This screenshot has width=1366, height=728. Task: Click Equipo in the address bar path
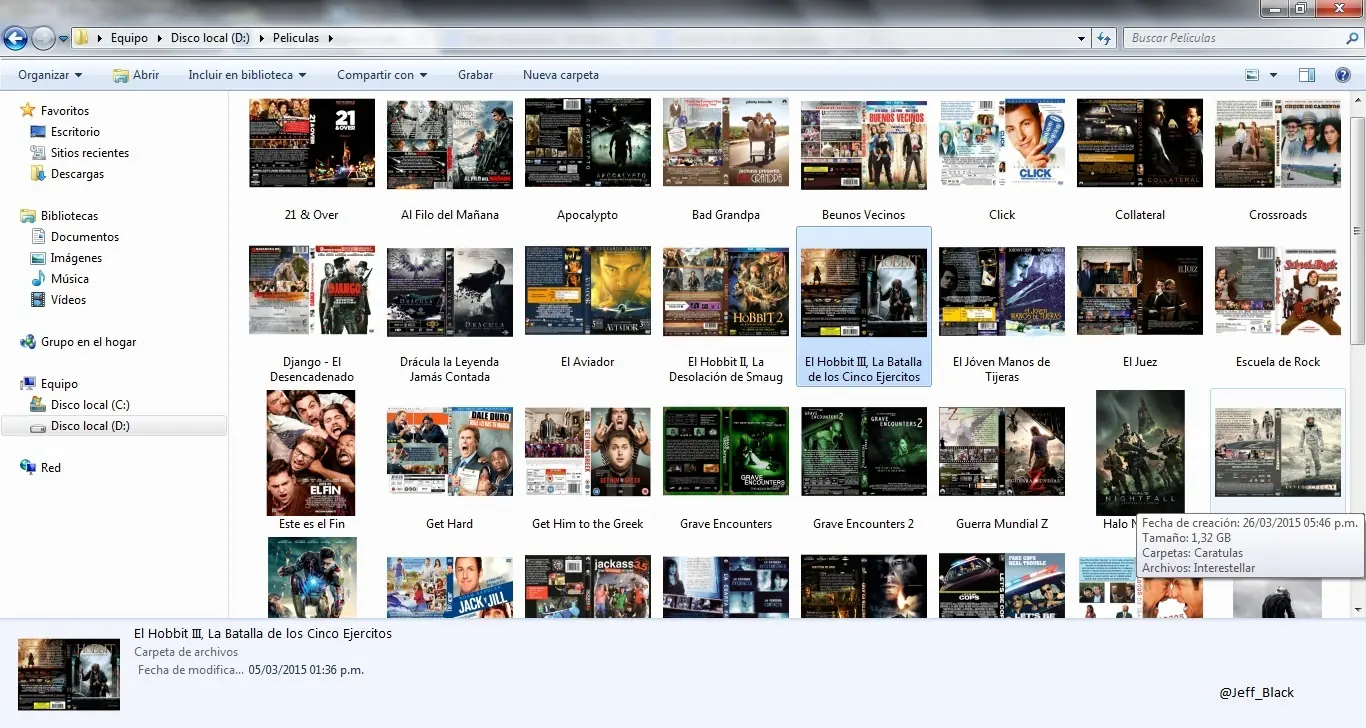coord(129,38)
